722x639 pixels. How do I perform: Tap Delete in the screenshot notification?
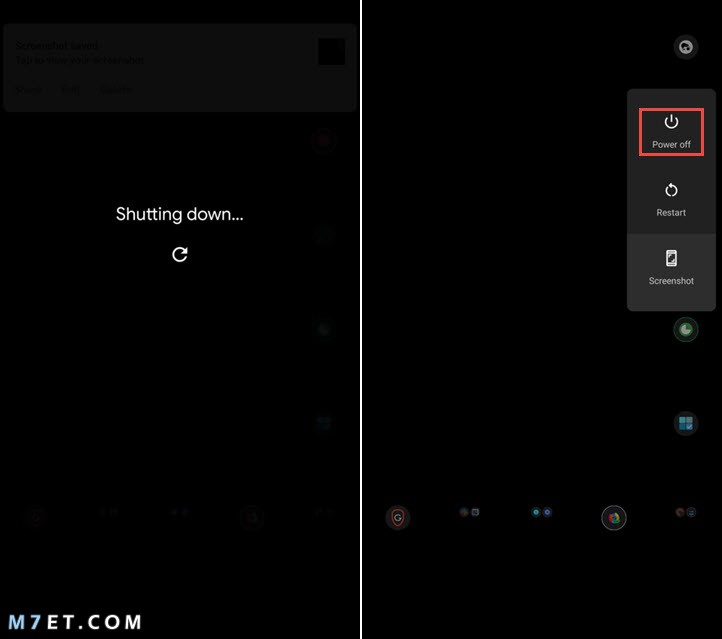click(x=116, y=90)
